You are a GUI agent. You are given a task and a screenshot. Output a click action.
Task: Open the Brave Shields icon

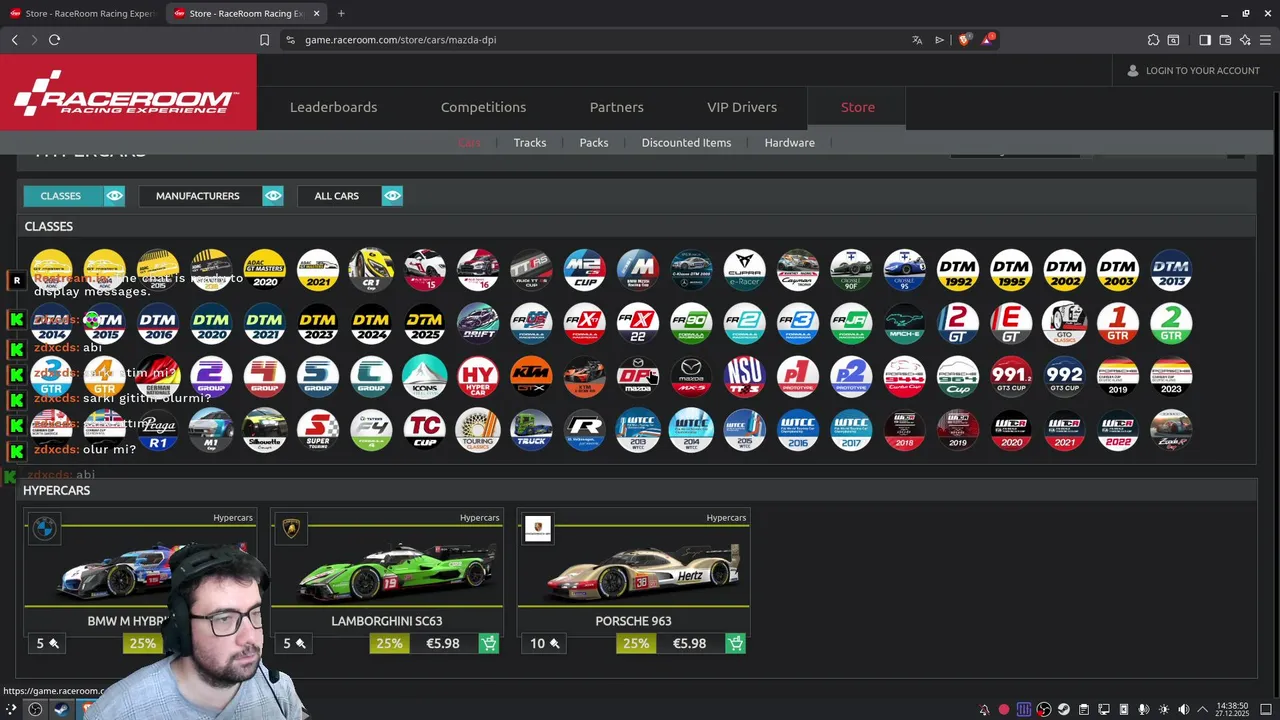click(964, 40)
